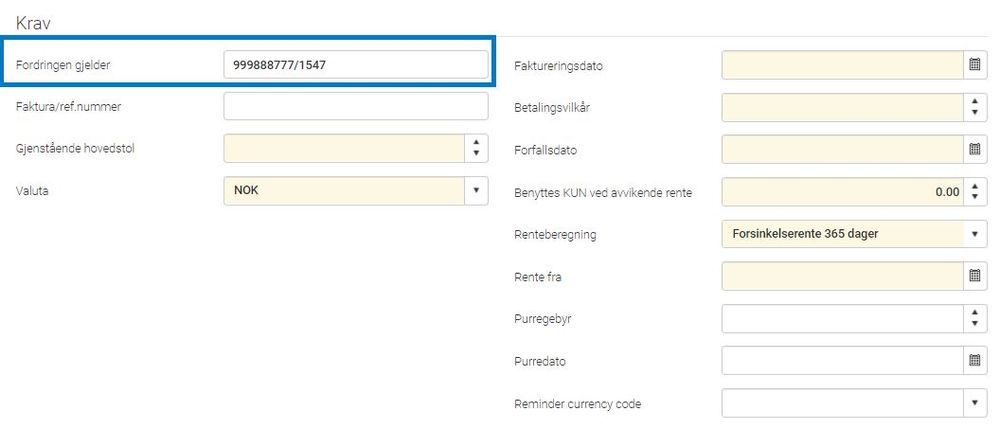Open the Rente fra calendar icon

[974, 275]
